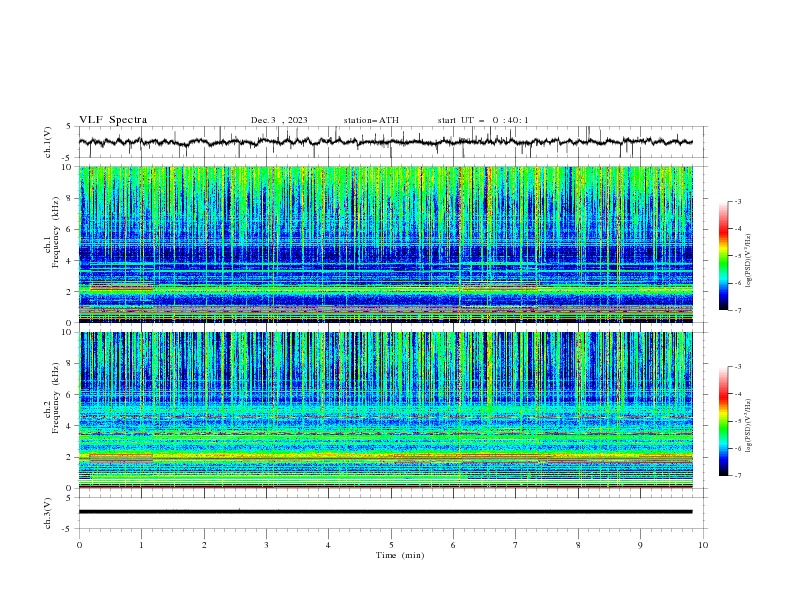Select the "Dec.3 , 2023" date label
The image size is (792, 612).
(279, 120)
